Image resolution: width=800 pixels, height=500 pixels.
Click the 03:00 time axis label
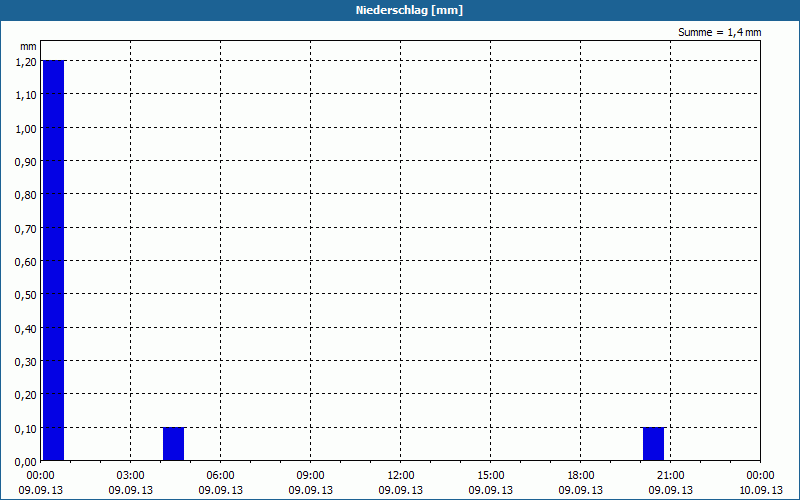pos(131,476)
